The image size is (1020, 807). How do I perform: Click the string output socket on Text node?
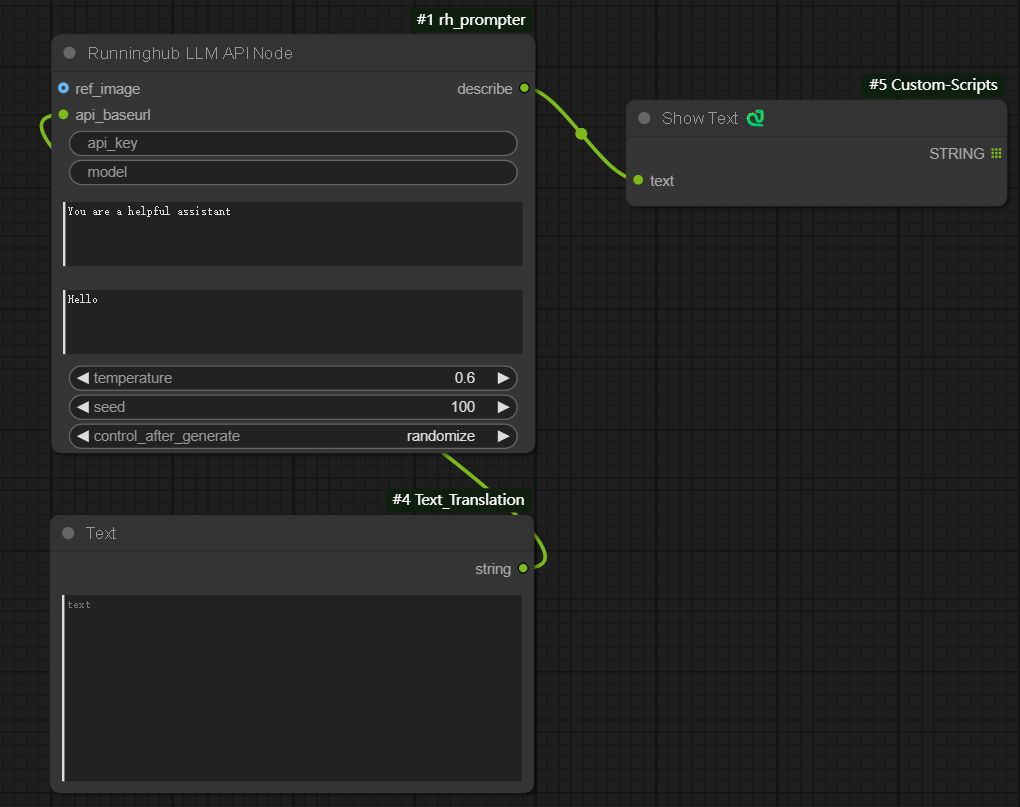point(524,568)
